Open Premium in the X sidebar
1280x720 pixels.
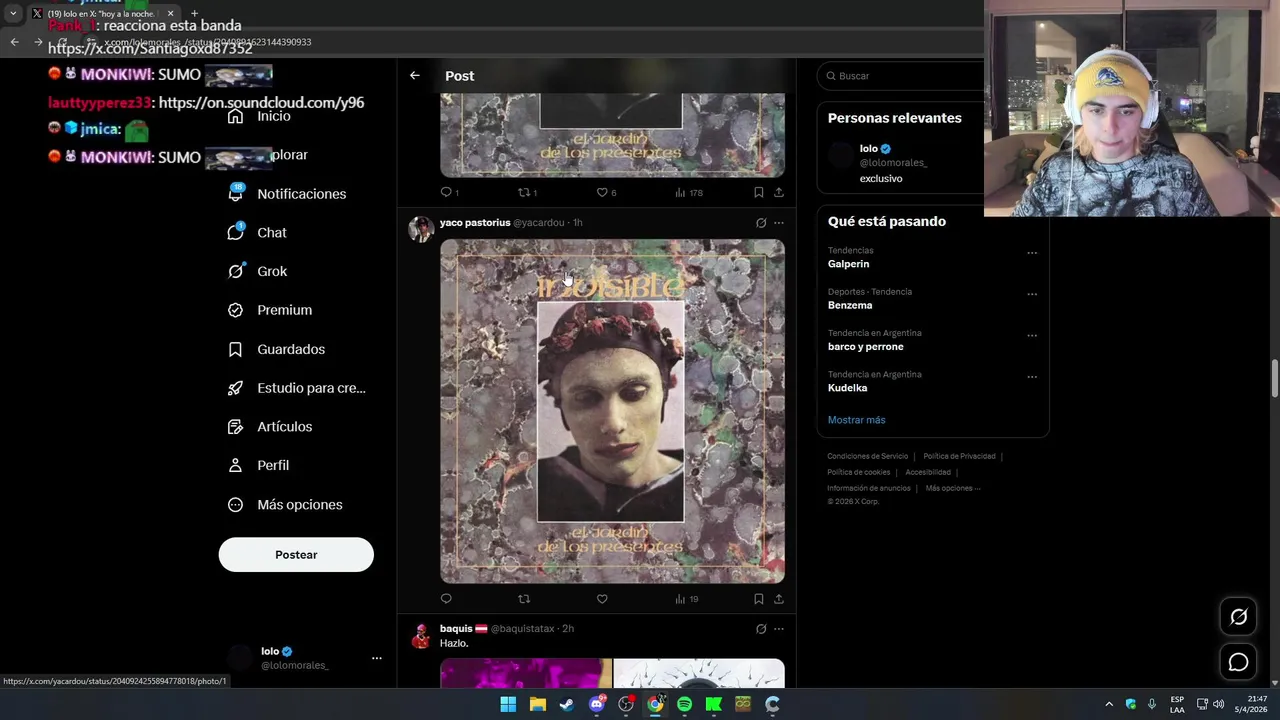tap(270, 310)
